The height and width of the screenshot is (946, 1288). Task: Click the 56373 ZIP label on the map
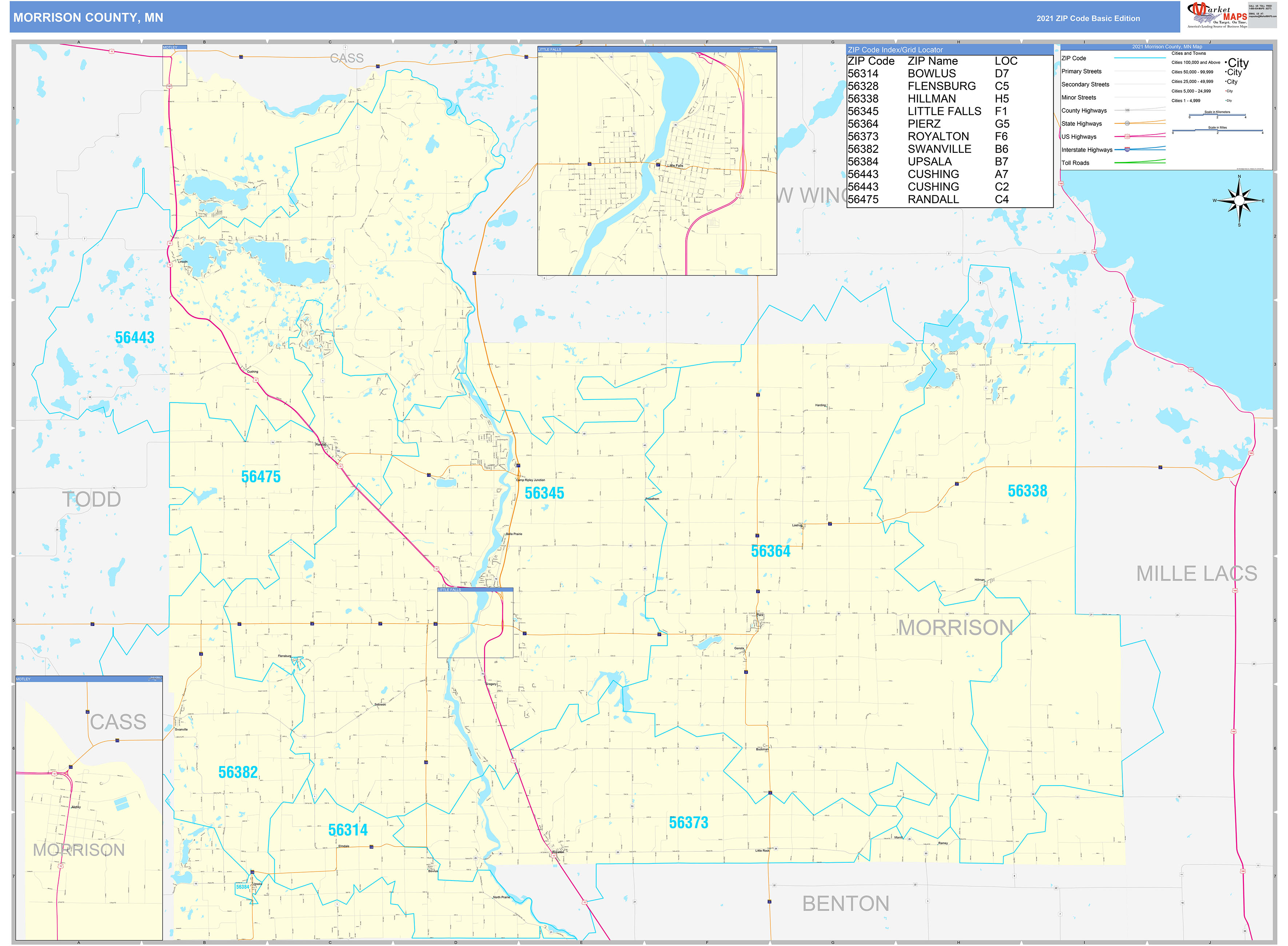pyautogui.click(x=689, y=823)
